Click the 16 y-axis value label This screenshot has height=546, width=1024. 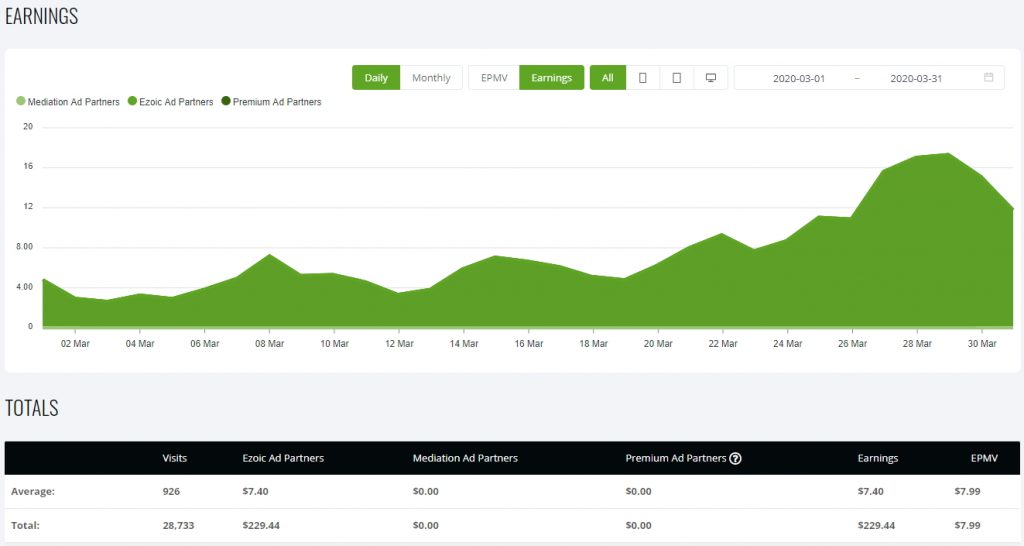click(x=28, y=167)
